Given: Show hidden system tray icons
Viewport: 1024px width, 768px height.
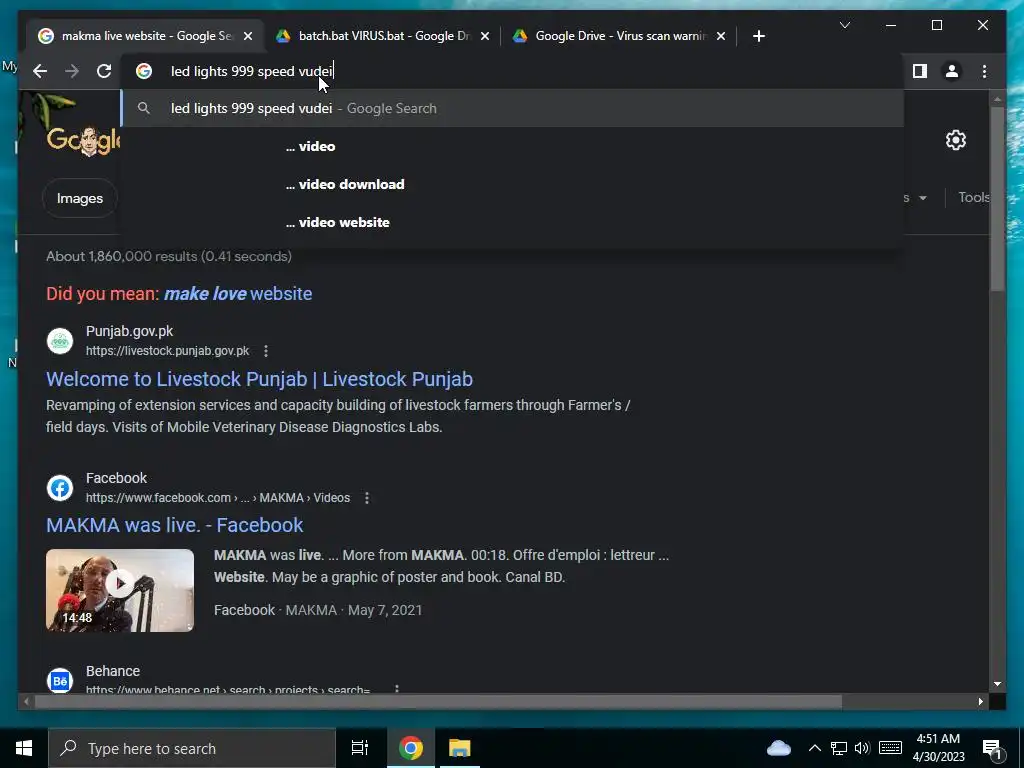Looking at the screenshot, I should (814, 748).
